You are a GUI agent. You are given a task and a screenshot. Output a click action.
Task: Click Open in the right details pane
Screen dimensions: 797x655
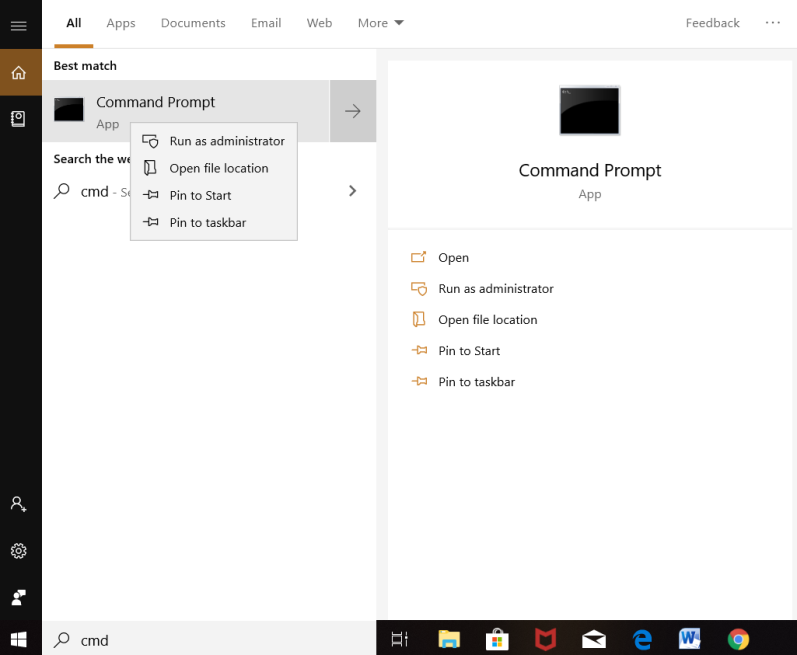tap(453, 258)
